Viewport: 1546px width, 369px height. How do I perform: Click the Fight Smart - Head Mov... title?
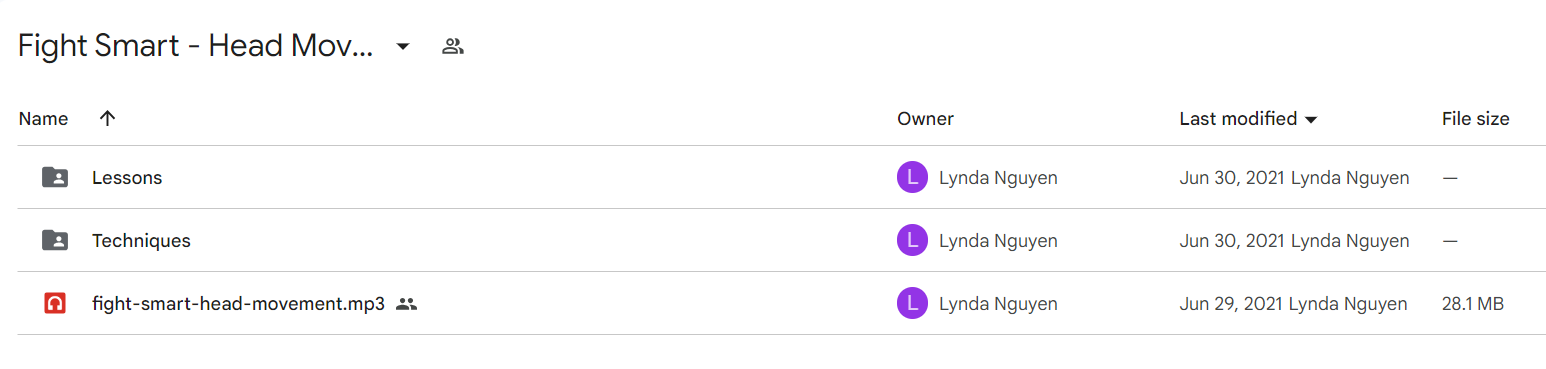196,46
